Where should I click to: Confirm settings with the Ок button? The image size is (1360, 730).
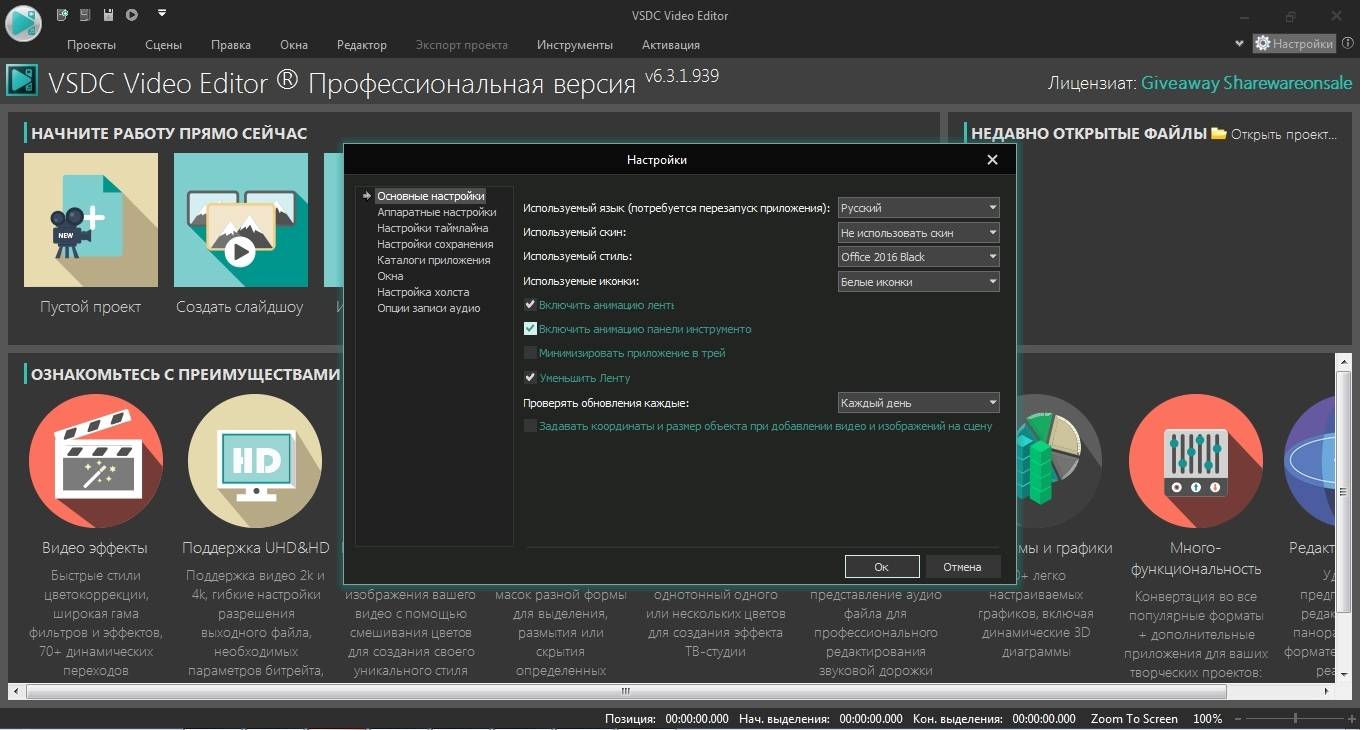point(882,567)
